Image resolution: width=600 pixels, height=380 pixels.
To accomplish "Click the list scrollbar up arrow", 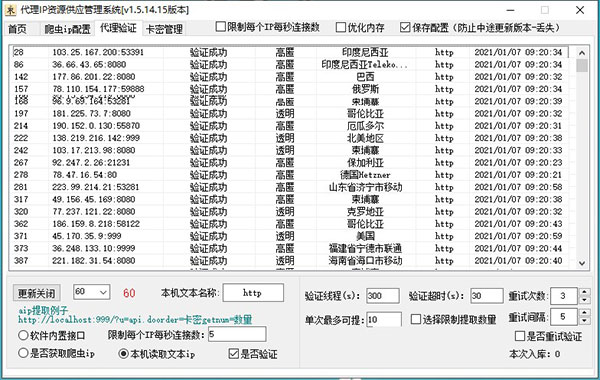I will 582,53.
